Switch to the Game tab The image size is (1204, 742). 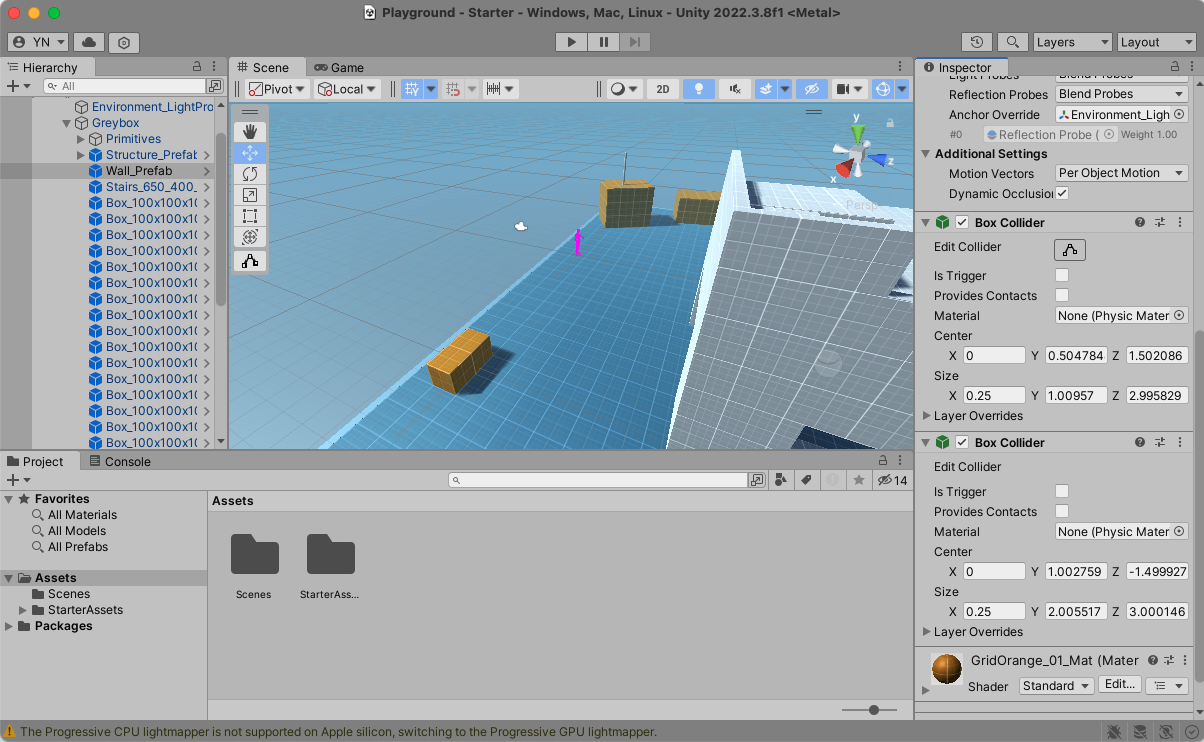339,68
